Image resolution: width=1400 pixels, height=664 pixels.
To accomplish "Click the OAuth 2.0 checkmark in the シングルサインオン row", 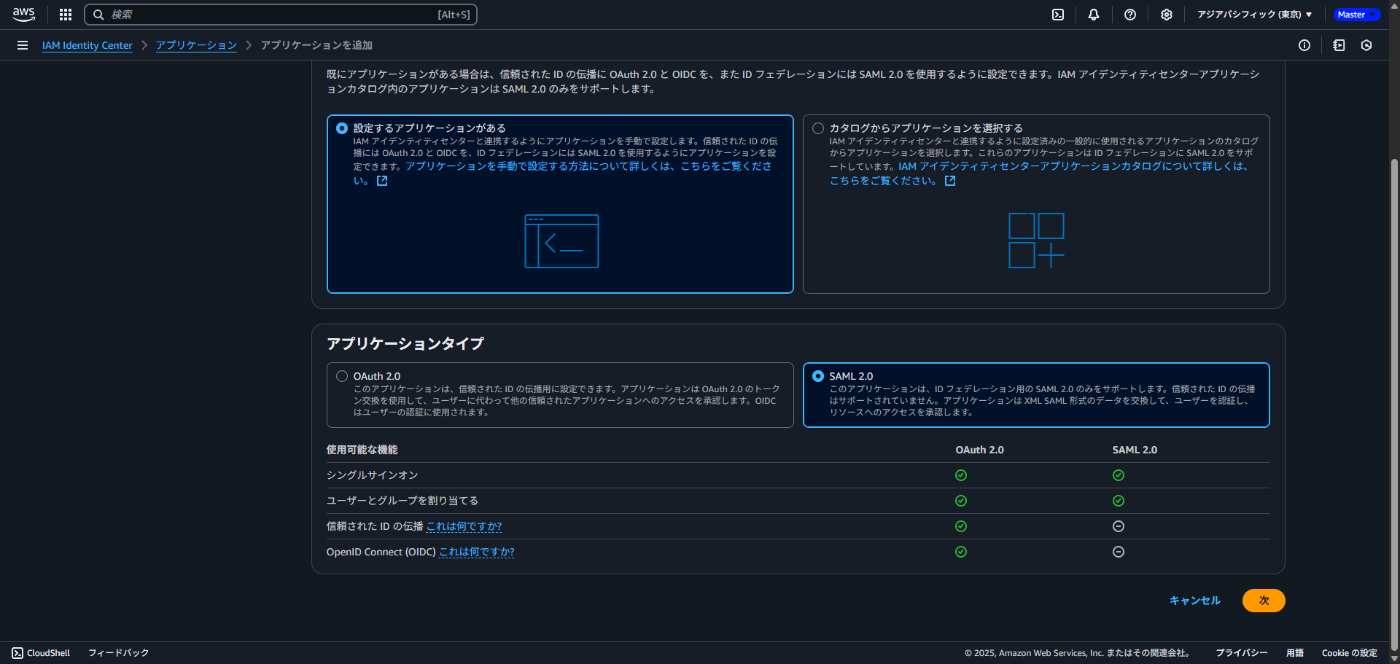I will 961,475.
